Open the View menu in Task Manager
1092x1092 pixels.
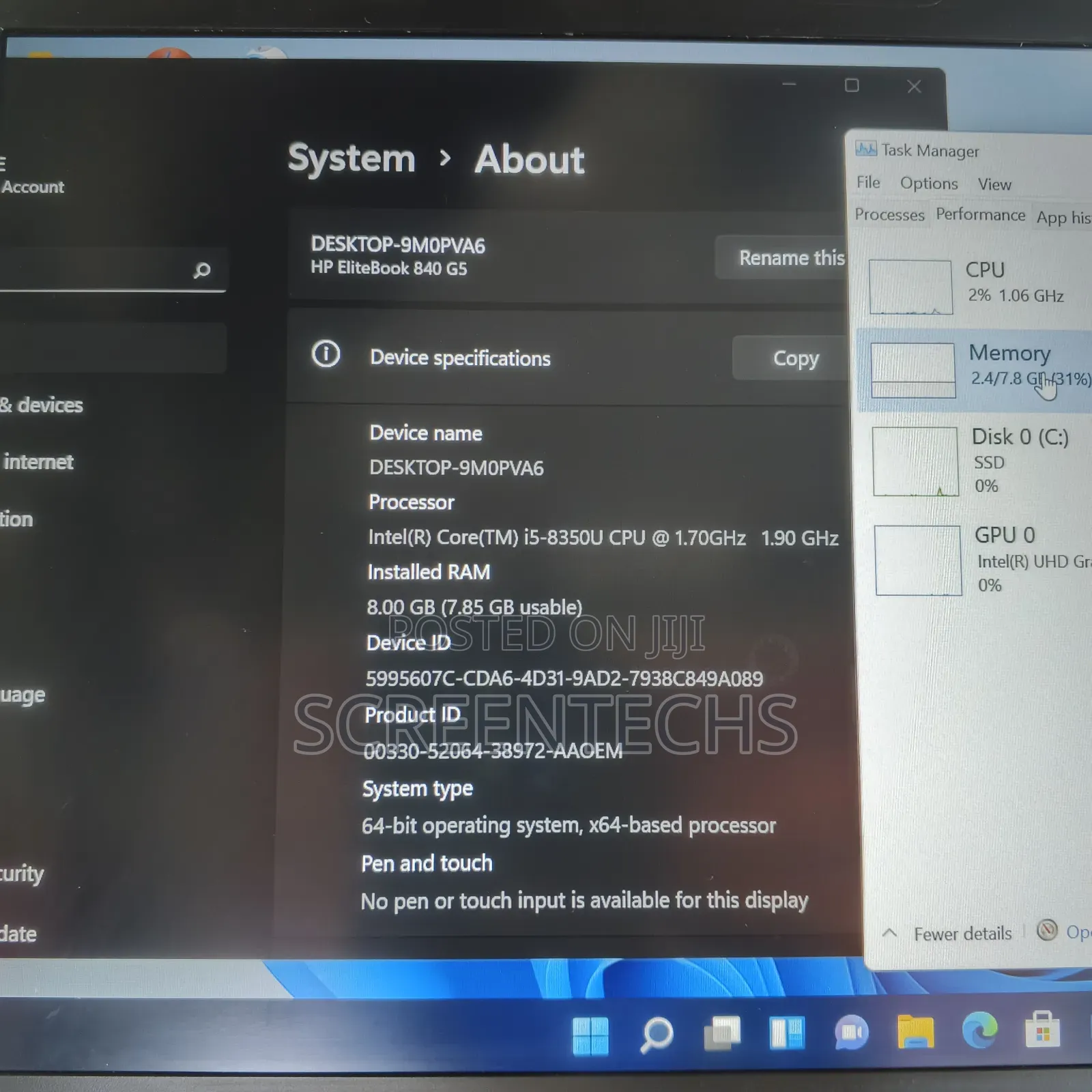(994, 184)
